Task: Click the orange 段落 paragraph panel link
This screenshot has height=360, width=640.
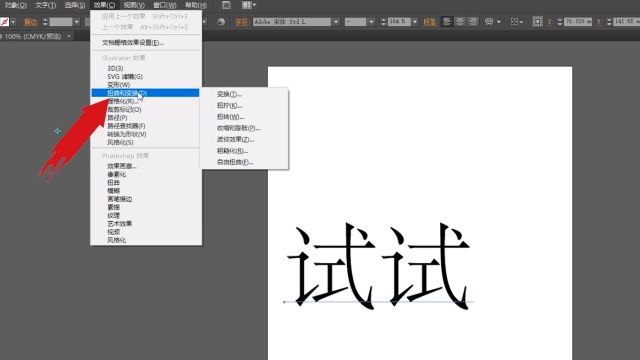Action: pos(429,22)
